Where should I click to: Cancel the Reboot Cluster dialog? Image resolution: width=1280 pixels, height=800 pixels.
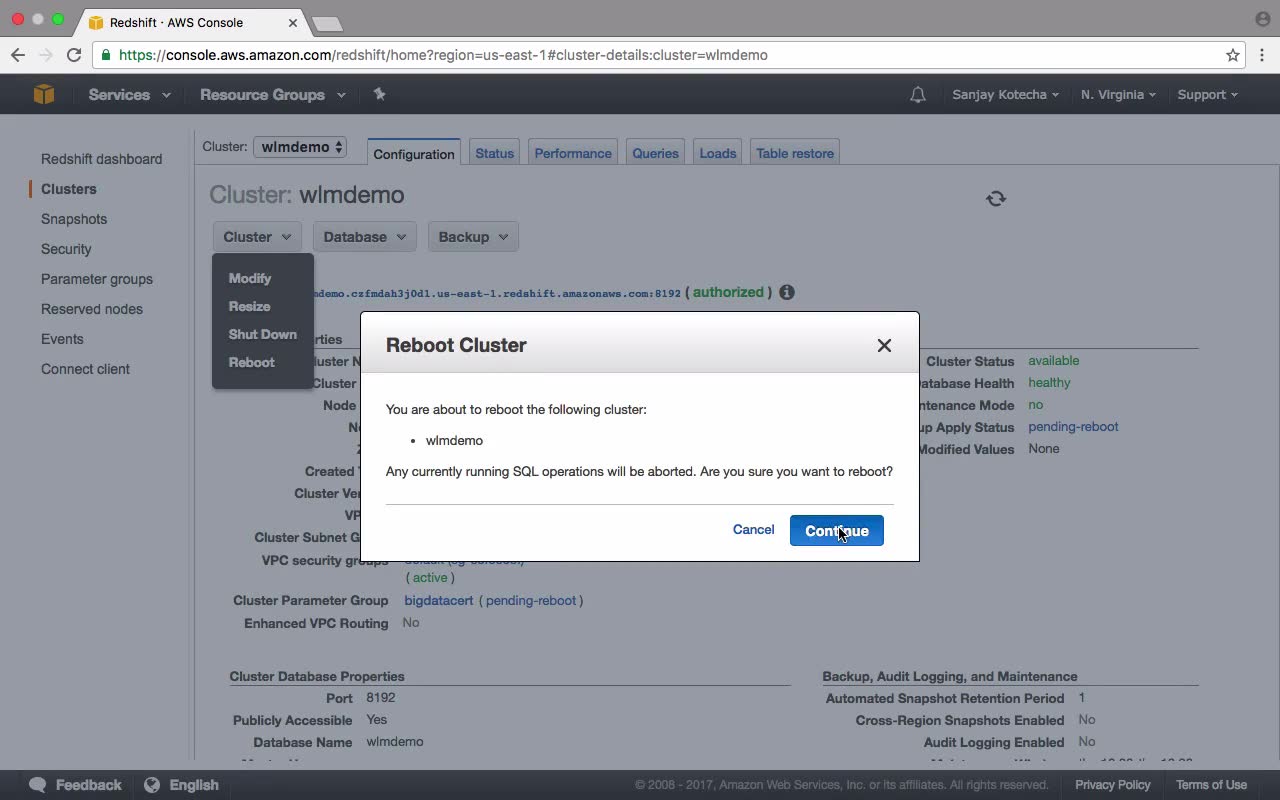tap(753, 530)
